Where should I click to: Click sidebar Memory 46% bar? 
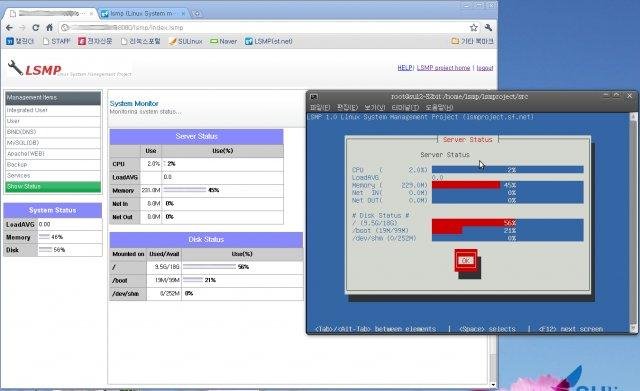(x=44, y=237)
